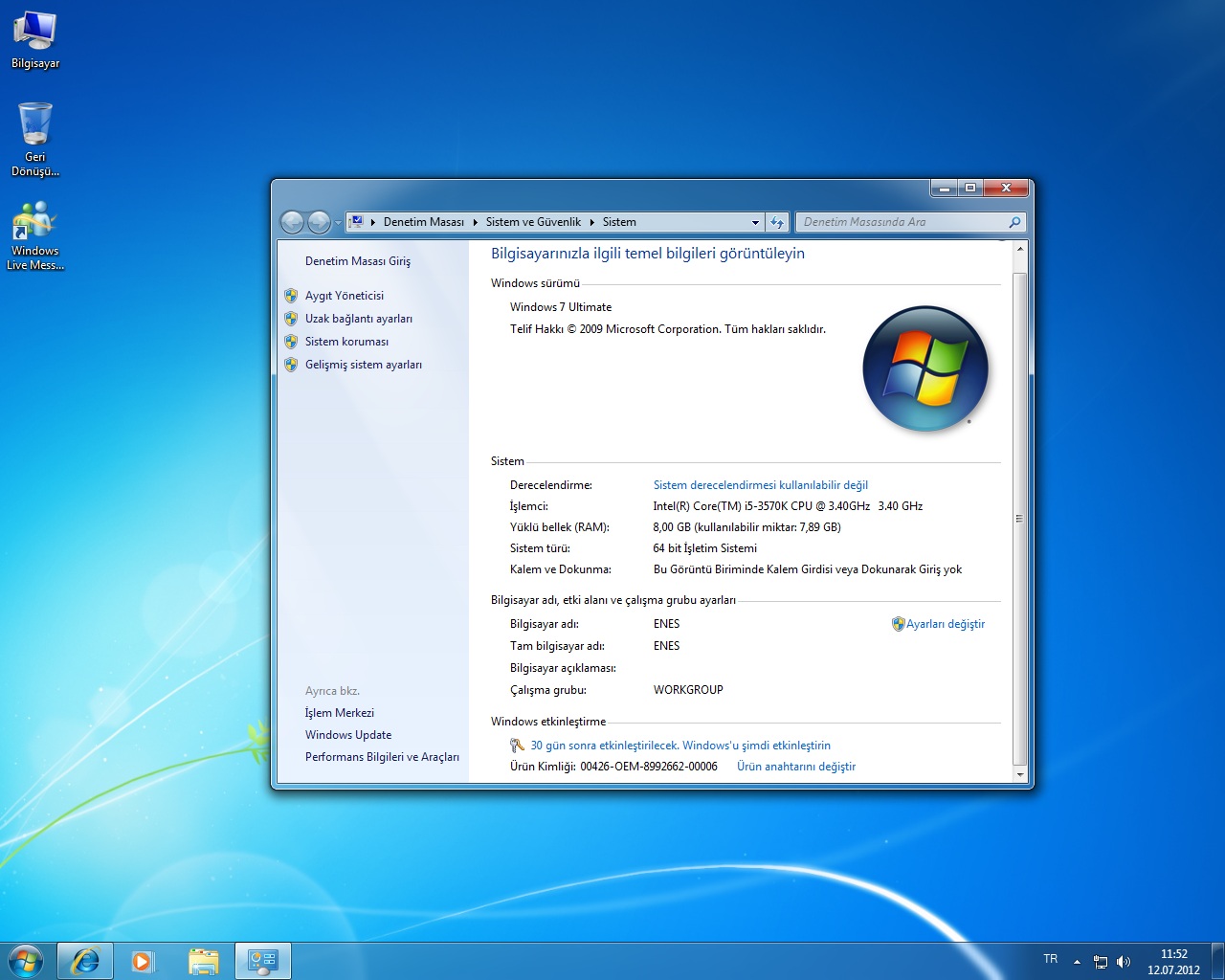The image size is (1225, 980).
Task: Open İşlem Merkezi link
Action: [340, 713]
